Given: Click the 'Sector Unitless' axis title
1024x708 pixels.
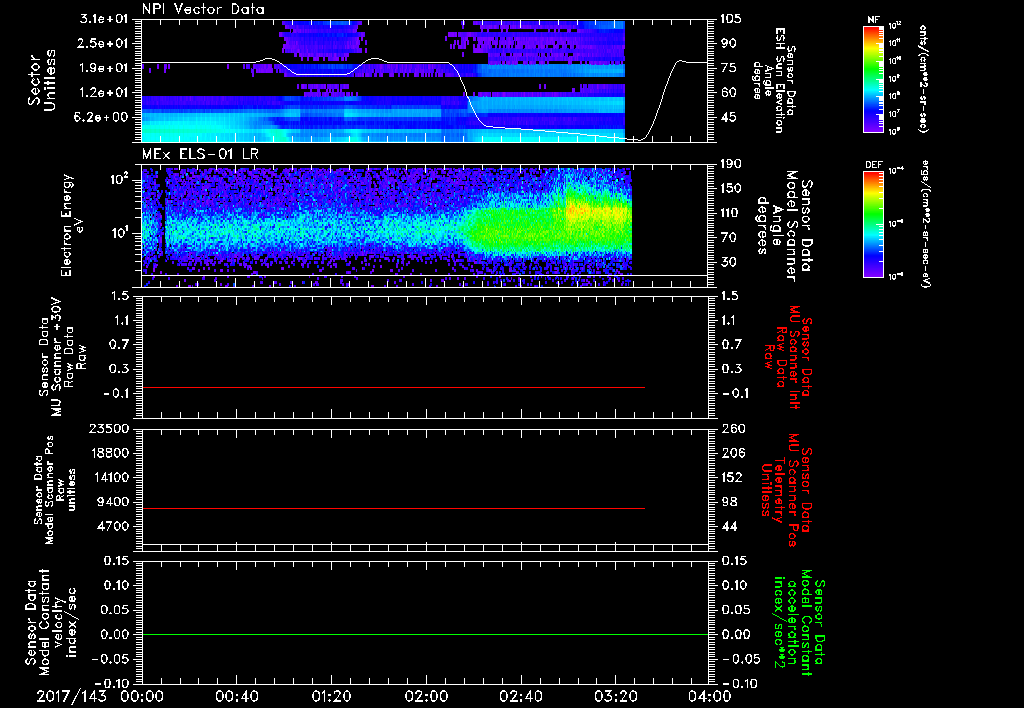Looking at the screenshot, I should click(x=42, y=80).
